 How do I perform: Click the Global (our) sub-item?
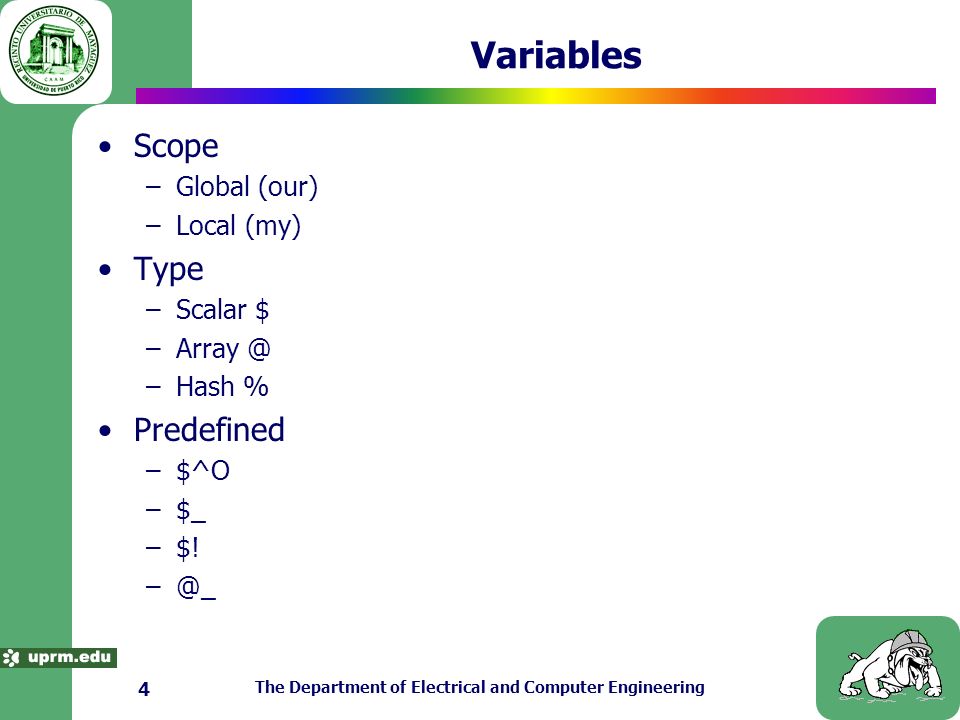(x=247, y=187)
